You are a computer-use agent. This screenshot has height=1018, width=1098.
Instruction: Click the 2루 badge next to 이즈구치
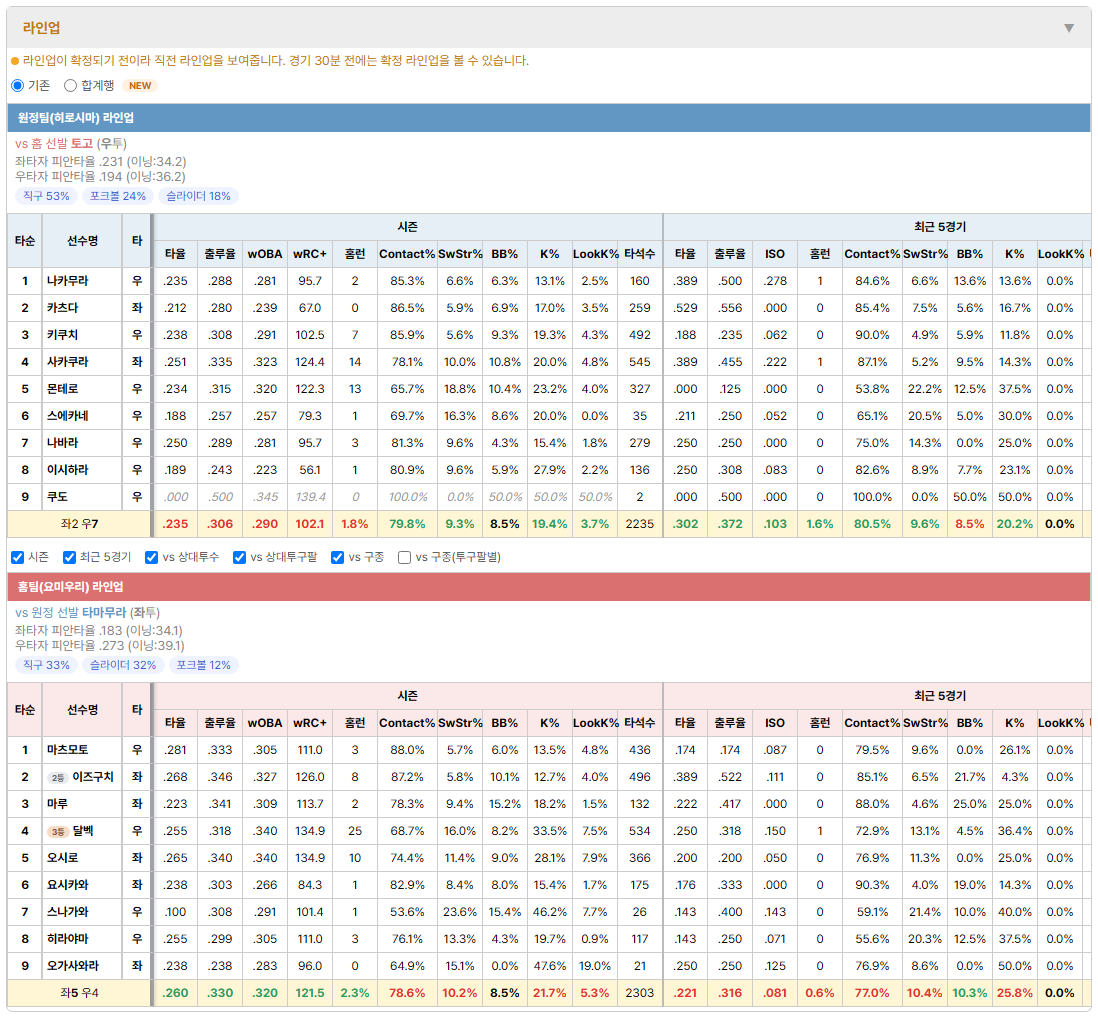(57, 778)
